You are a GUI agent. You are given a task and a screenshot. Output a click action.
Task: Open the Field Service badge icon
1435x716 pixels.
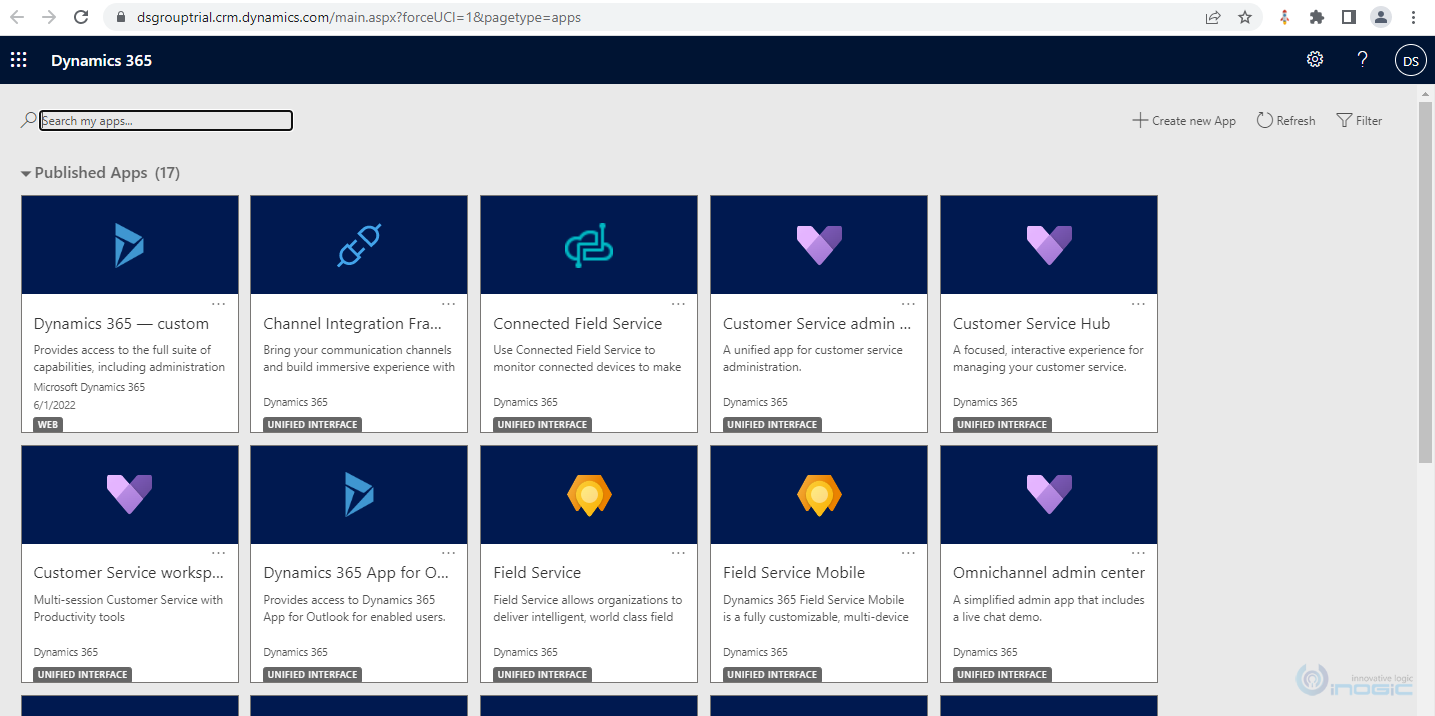click(589, 494)
